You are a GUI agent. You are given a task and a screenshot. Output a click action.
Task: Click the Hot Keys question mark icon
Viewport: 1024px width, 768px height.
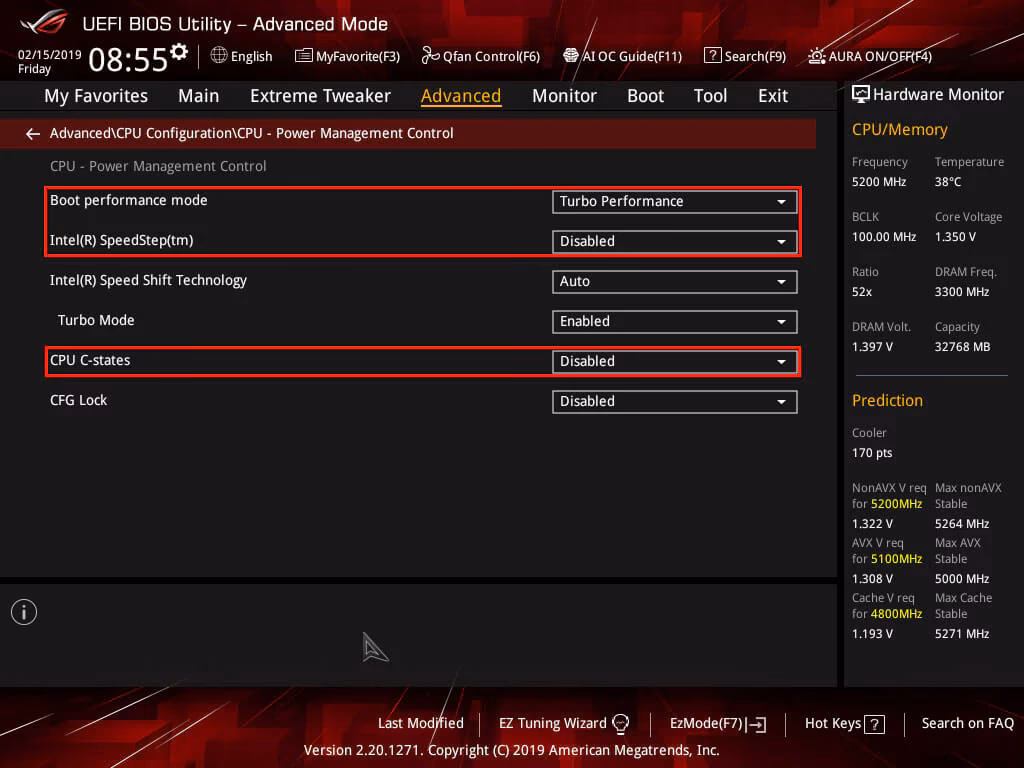(x=874, y=724)
